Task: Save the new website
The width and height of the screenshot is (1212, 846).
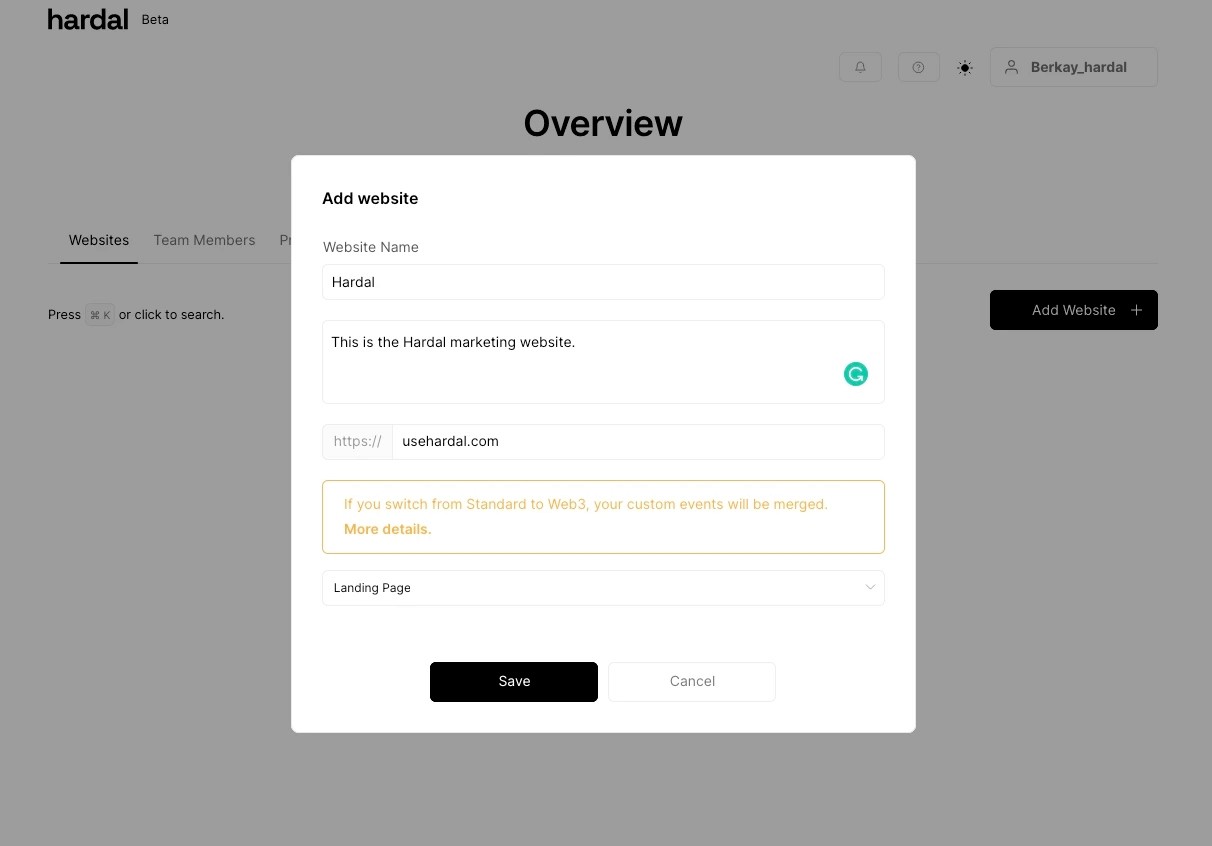Action: (x=514, y=681)
